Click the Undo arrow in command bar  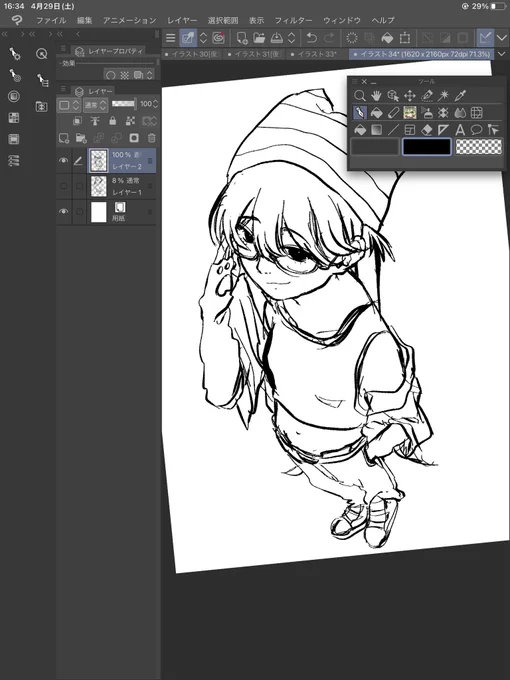pos(311,38)
